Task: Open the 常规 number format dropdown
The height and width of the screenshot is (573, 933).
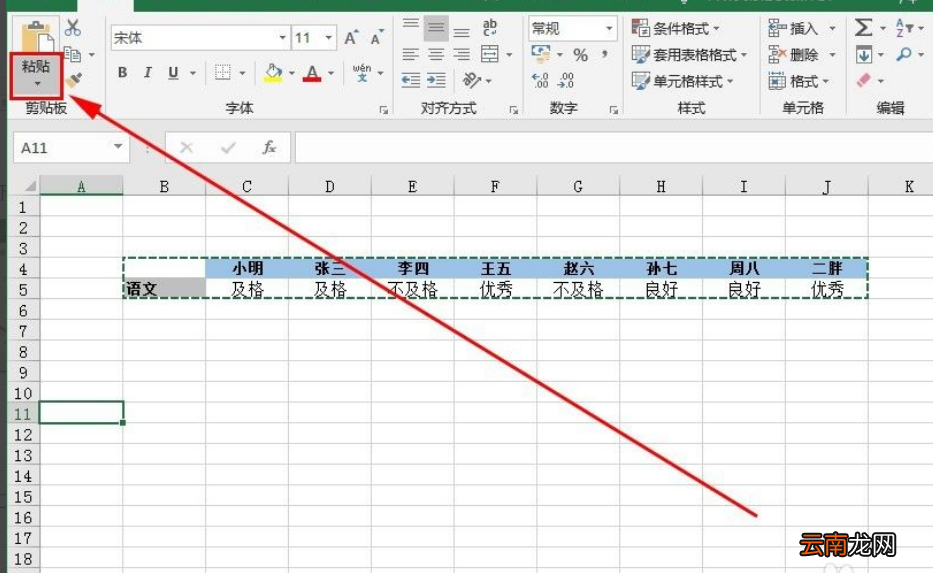Action: tap(609, 28)
